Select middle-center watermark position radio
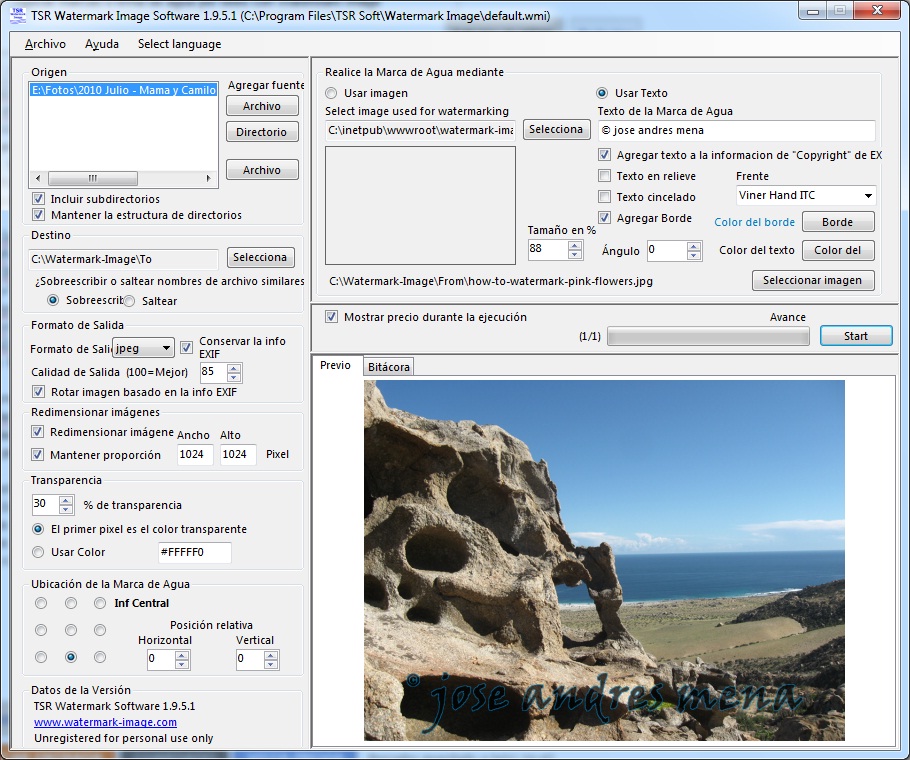Viewport: 910px width, 760px height. coord(71,630)
